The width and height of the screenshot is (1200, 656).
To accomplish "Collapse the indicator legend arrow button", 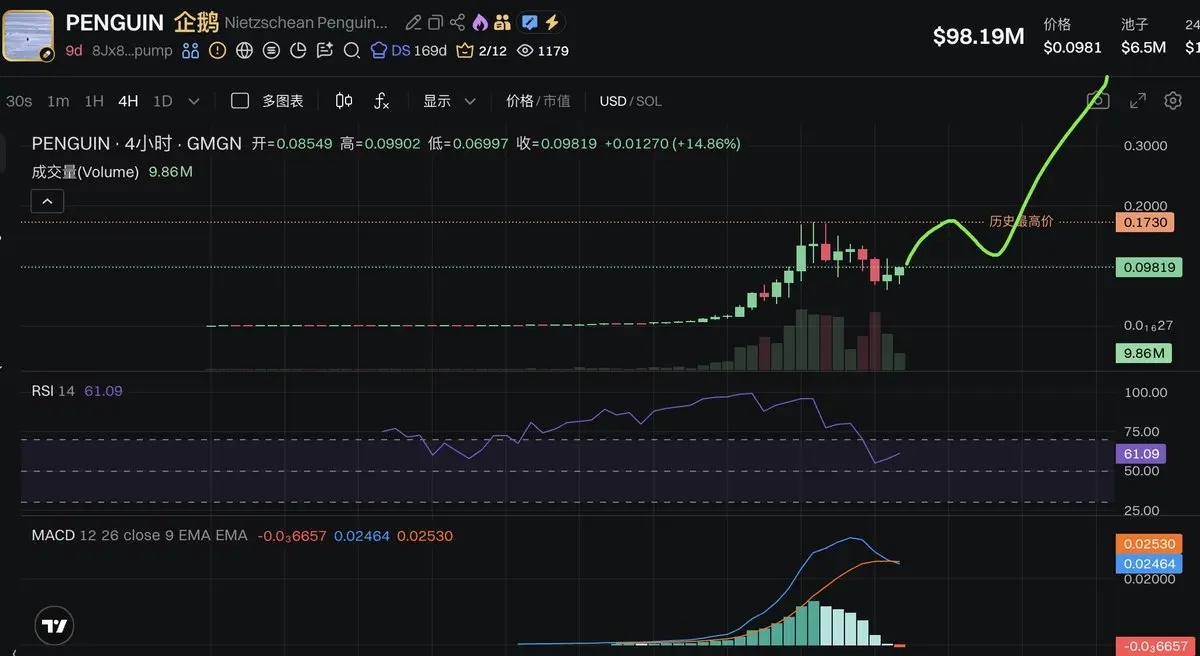I will [x=48, y=202].
